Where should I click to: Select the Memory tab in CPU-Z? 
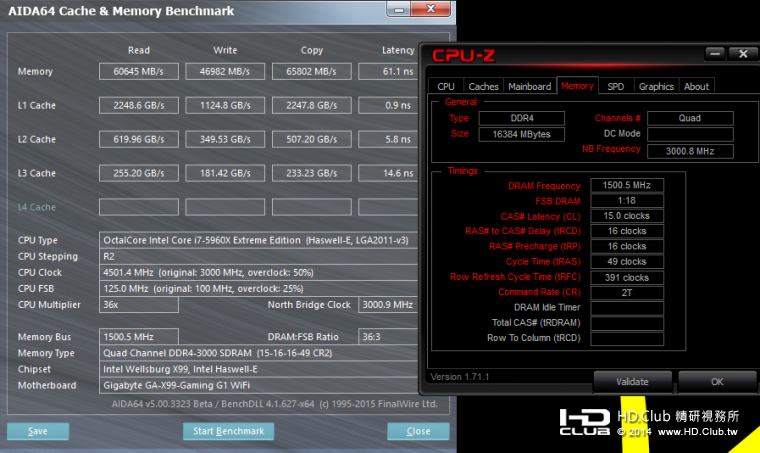(x=577, y=86)
